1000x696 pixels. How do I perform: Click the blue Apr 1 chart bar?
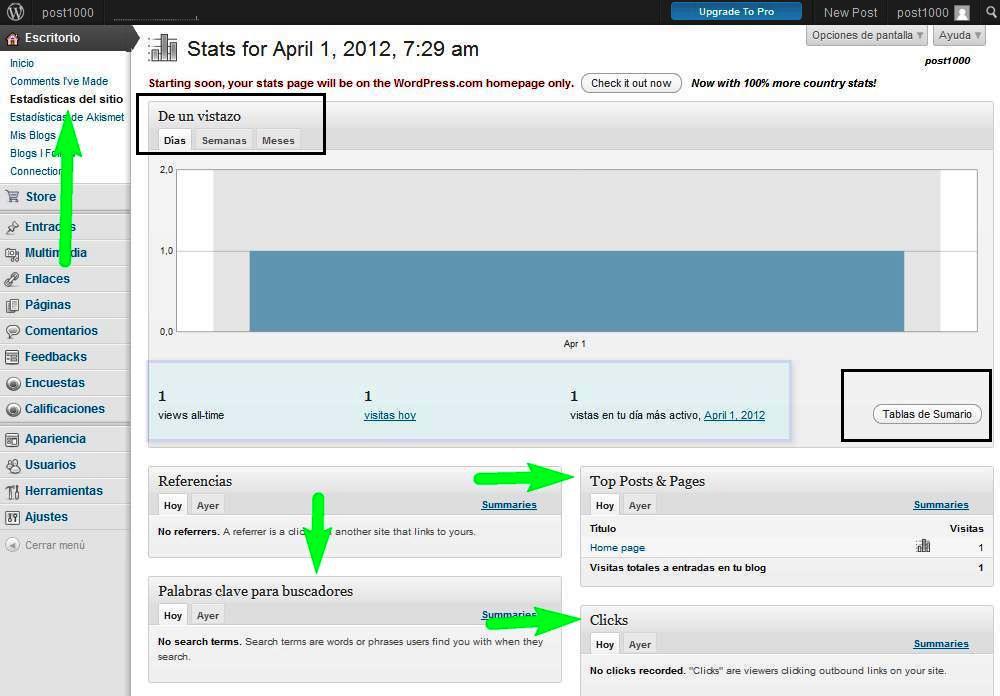pyautogui.click(x=576, y=290)
